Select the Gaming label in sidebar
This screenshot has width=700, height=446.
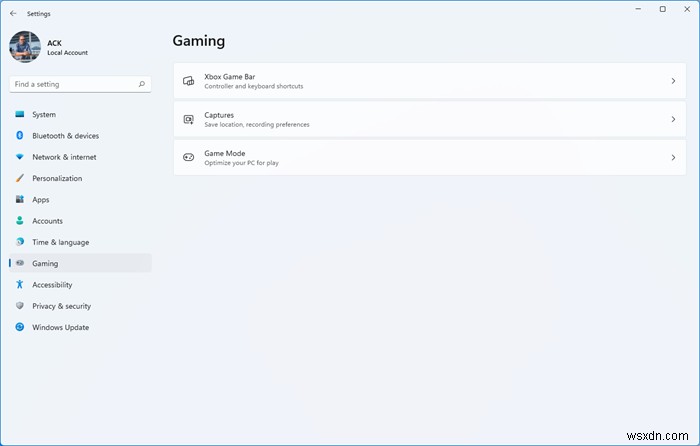[x=45, y=263]
